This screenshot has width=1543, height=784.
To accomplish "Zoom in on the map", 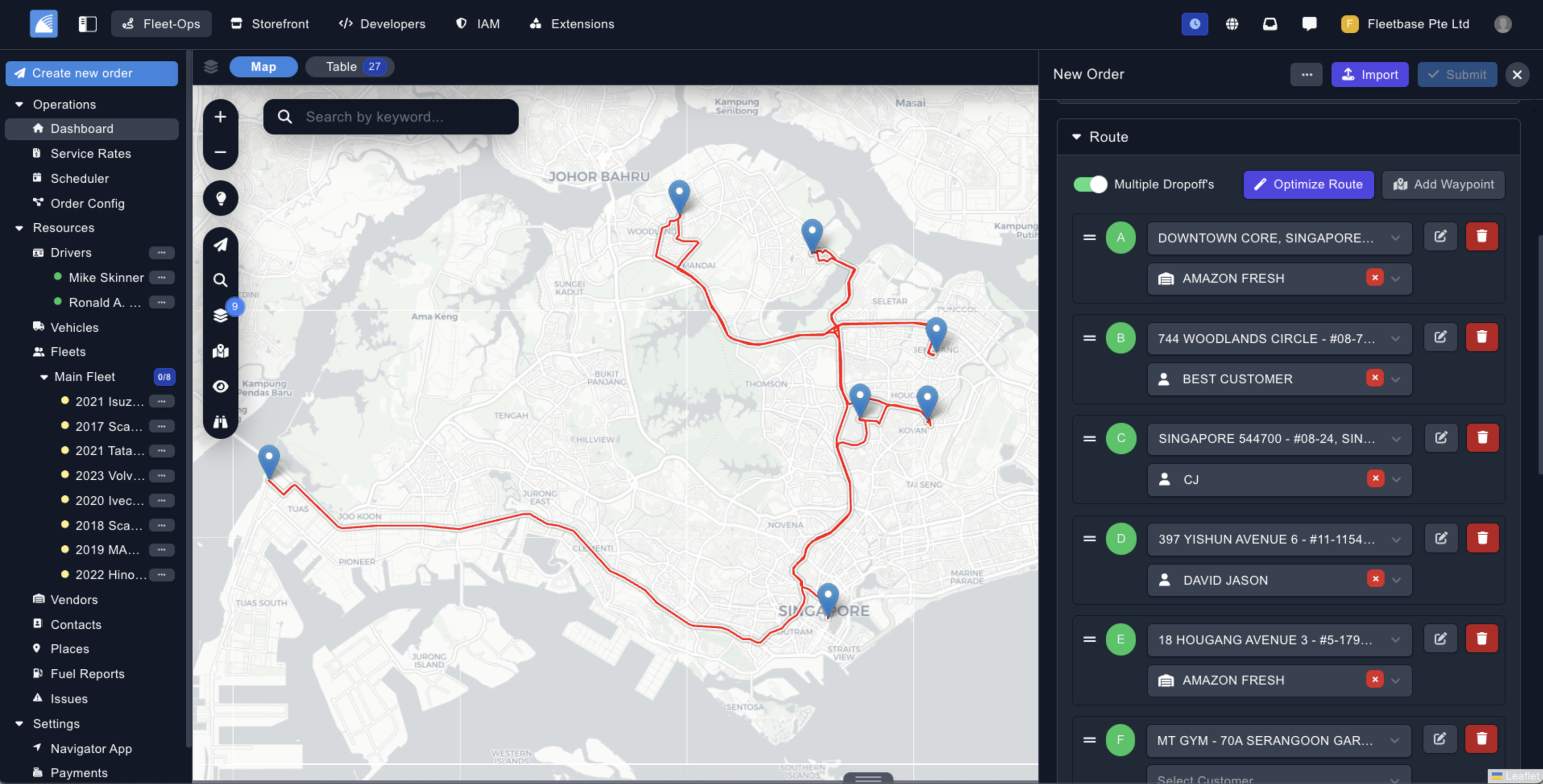I will [220, 117].
